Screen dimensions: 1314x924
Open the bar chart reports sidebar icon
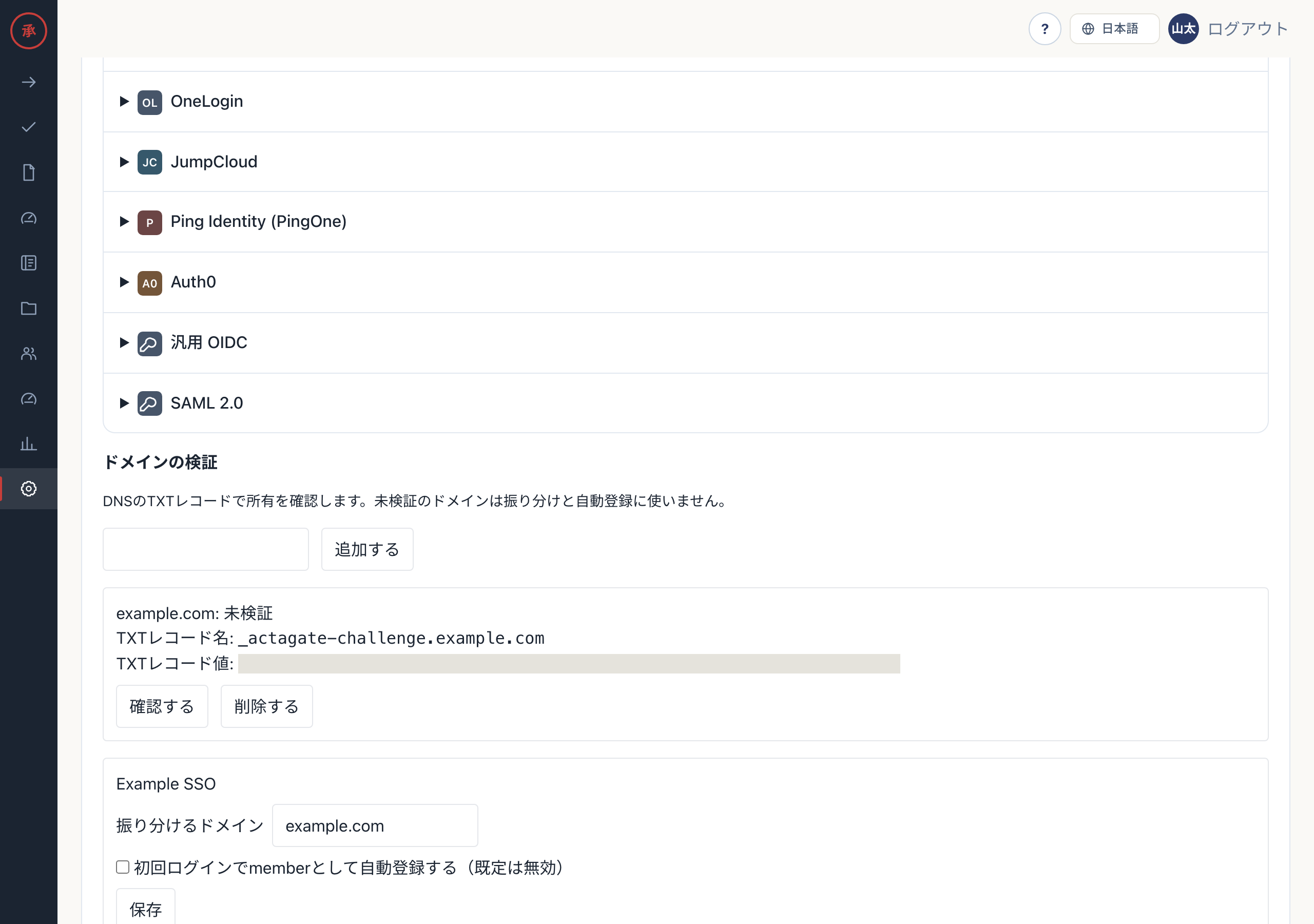pyautogui.click(x=29, y=444)
